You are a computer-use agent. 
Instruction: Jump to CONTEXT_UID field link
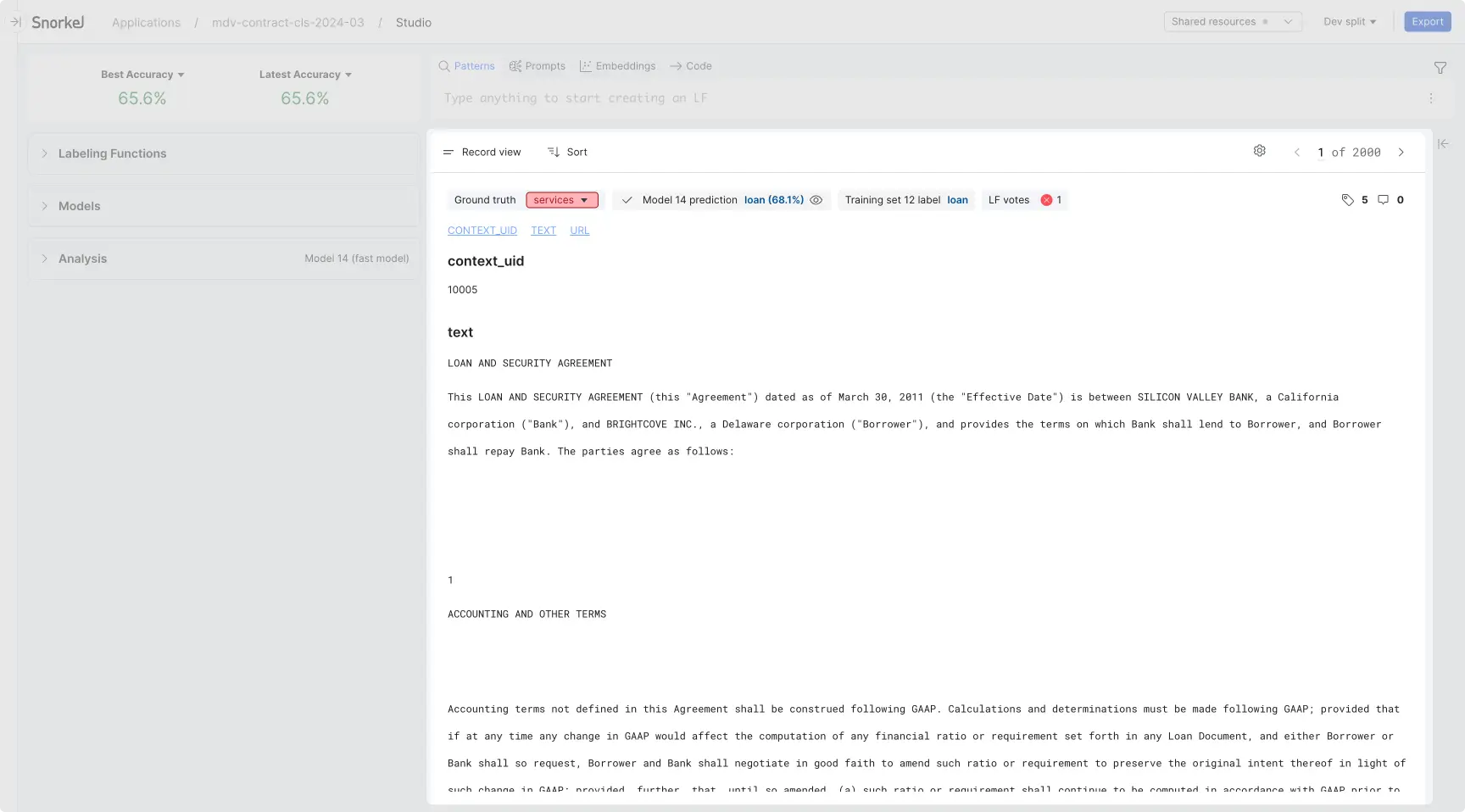[x=482, y=231]
